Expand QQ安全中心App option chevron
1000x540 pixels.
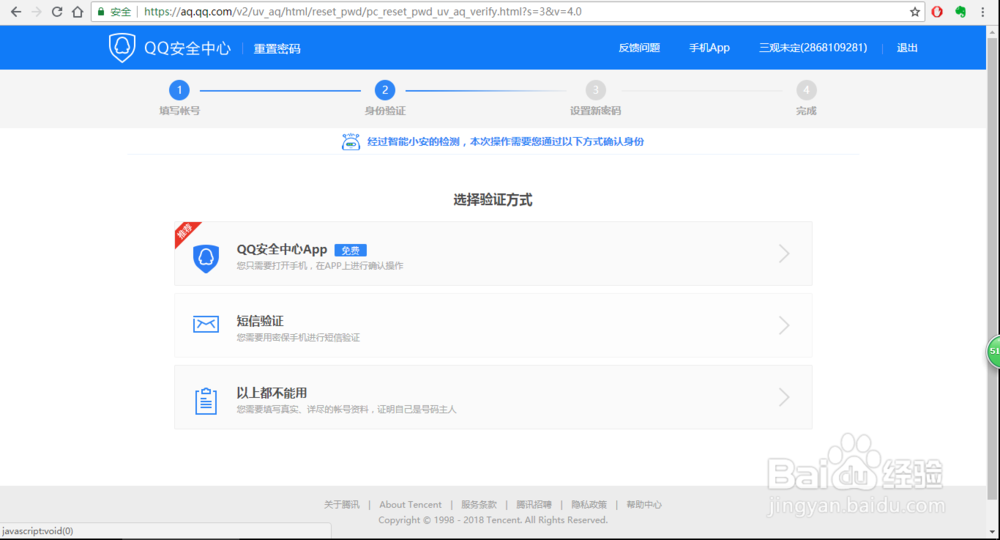pos(784,254)
